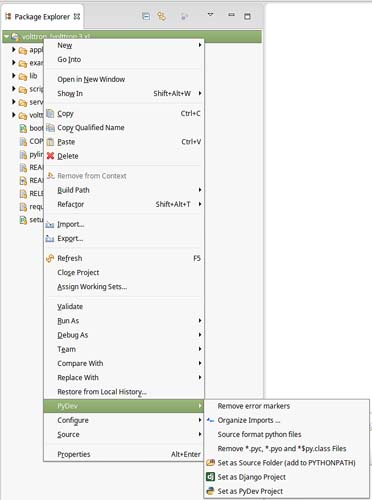Choose Close Project
Viewport: 372px width, 500px height.
click(x=124, y=272)
